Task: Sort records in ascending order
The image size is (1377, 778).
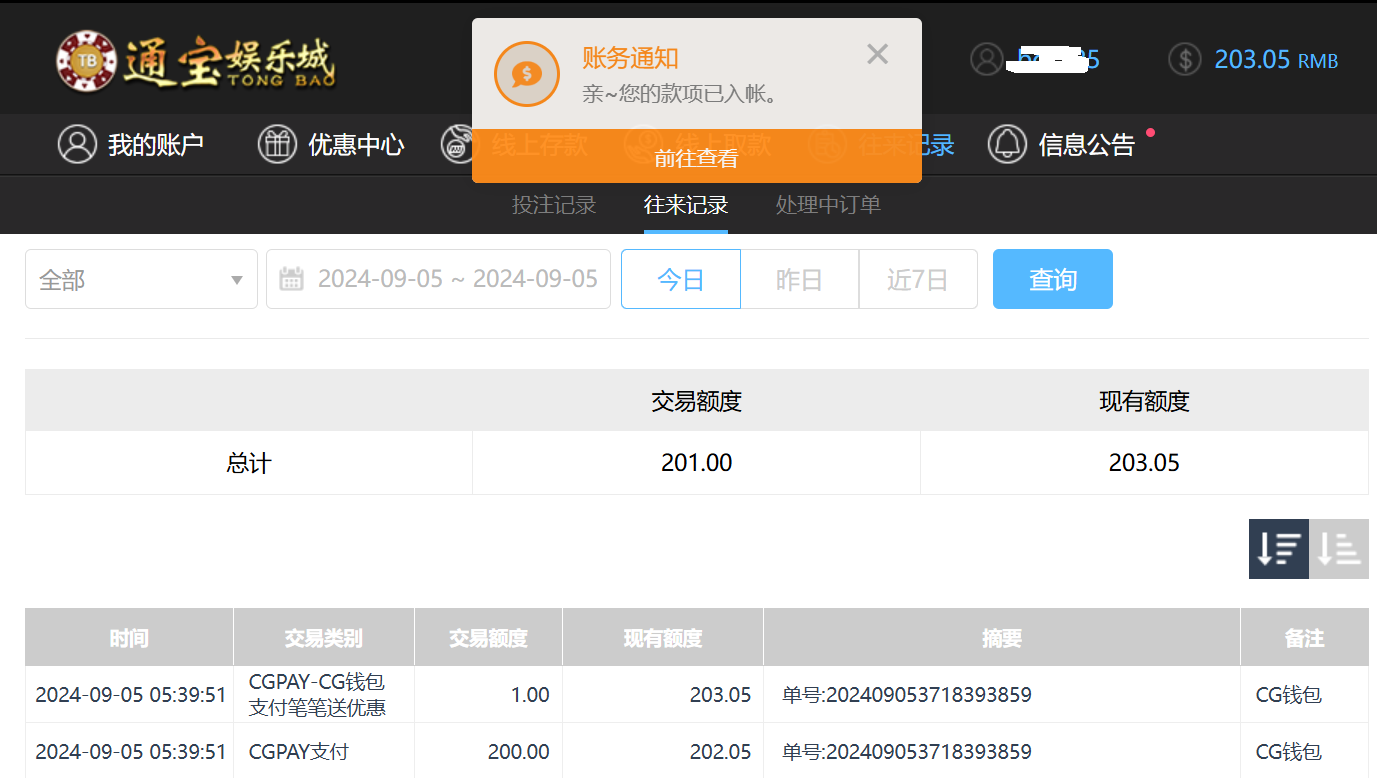Action: point(1338,548)
